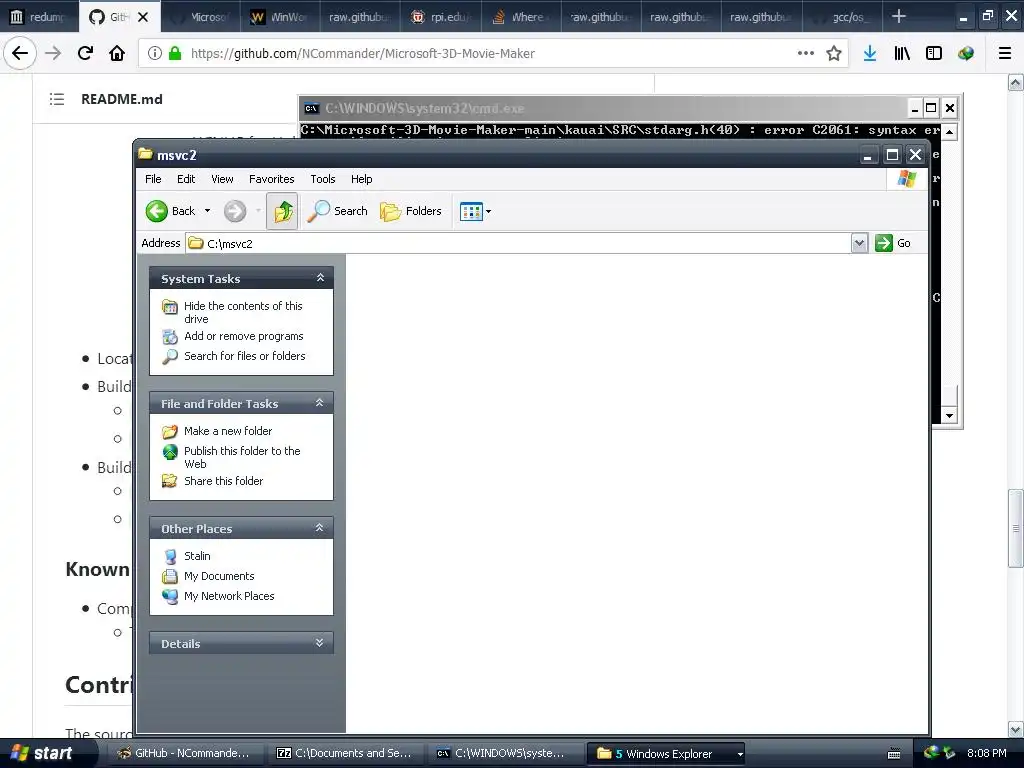The height and width of the screenshot is (768, 1024).
Task: Close the active GitHub tab
Action: pos(143,17)
